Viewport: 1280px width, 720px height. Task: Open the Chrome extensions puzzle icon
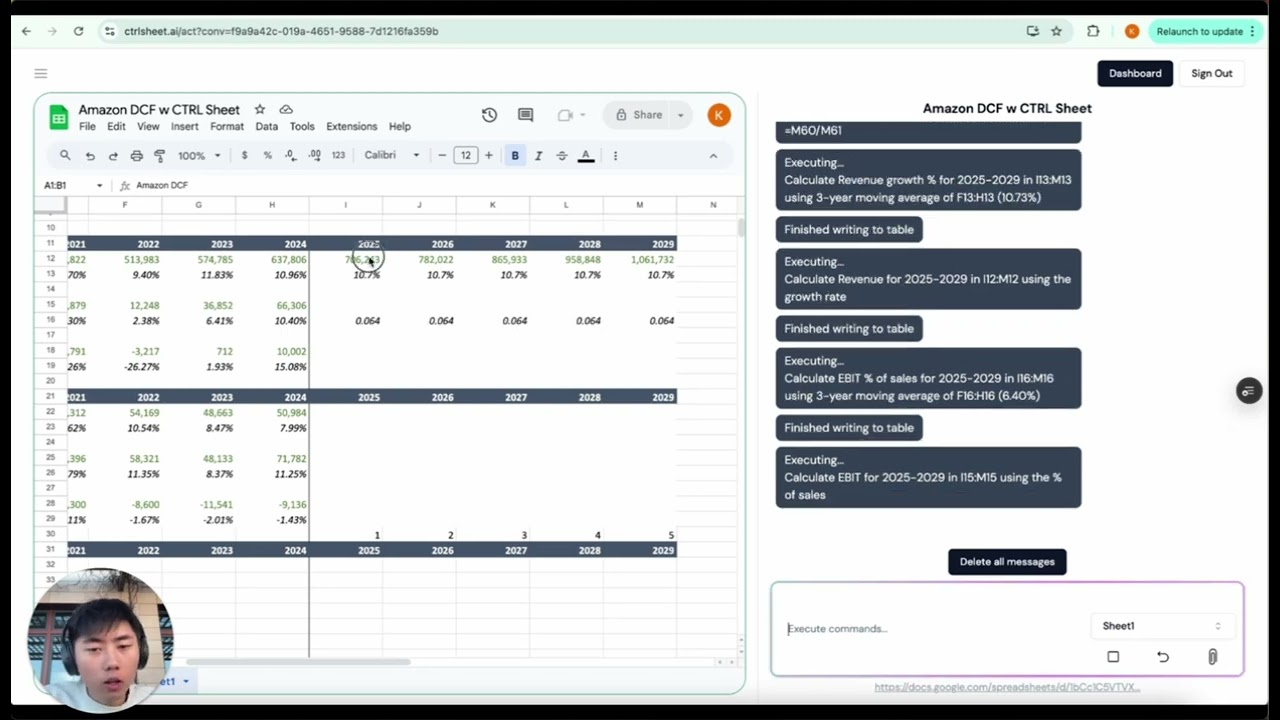click(1093, 31)
